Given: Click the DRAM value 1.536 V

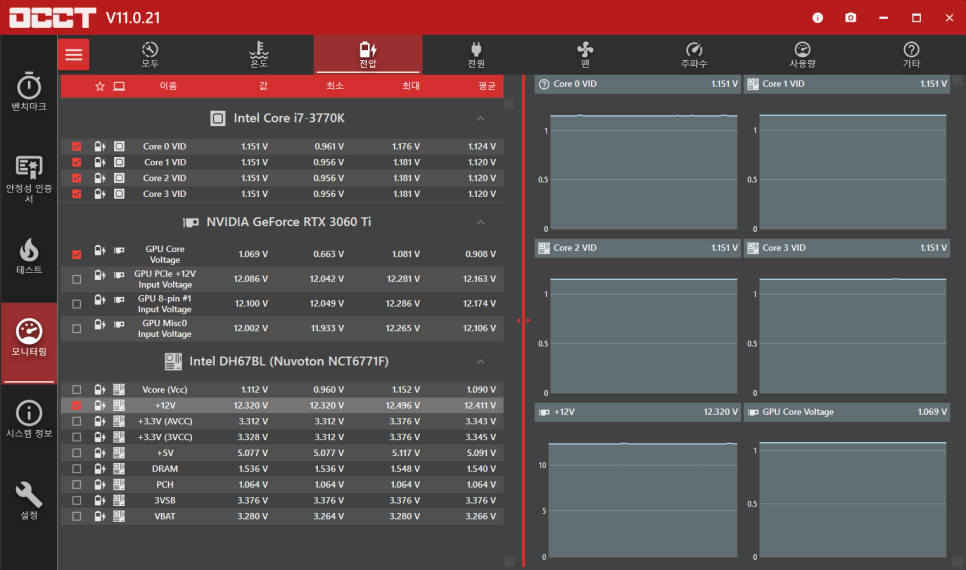Looking at the screenshot, I should [253, 468].
